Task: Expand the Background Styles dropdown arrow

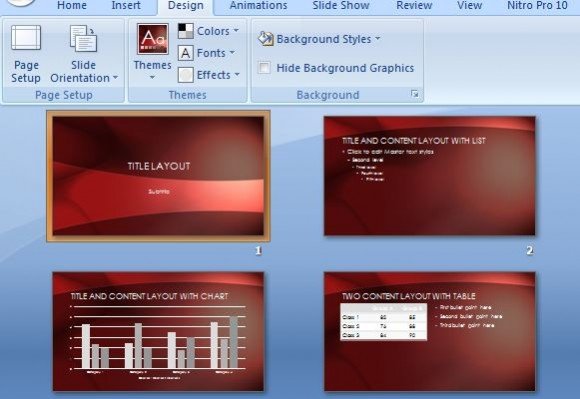Action: point(378,38)
